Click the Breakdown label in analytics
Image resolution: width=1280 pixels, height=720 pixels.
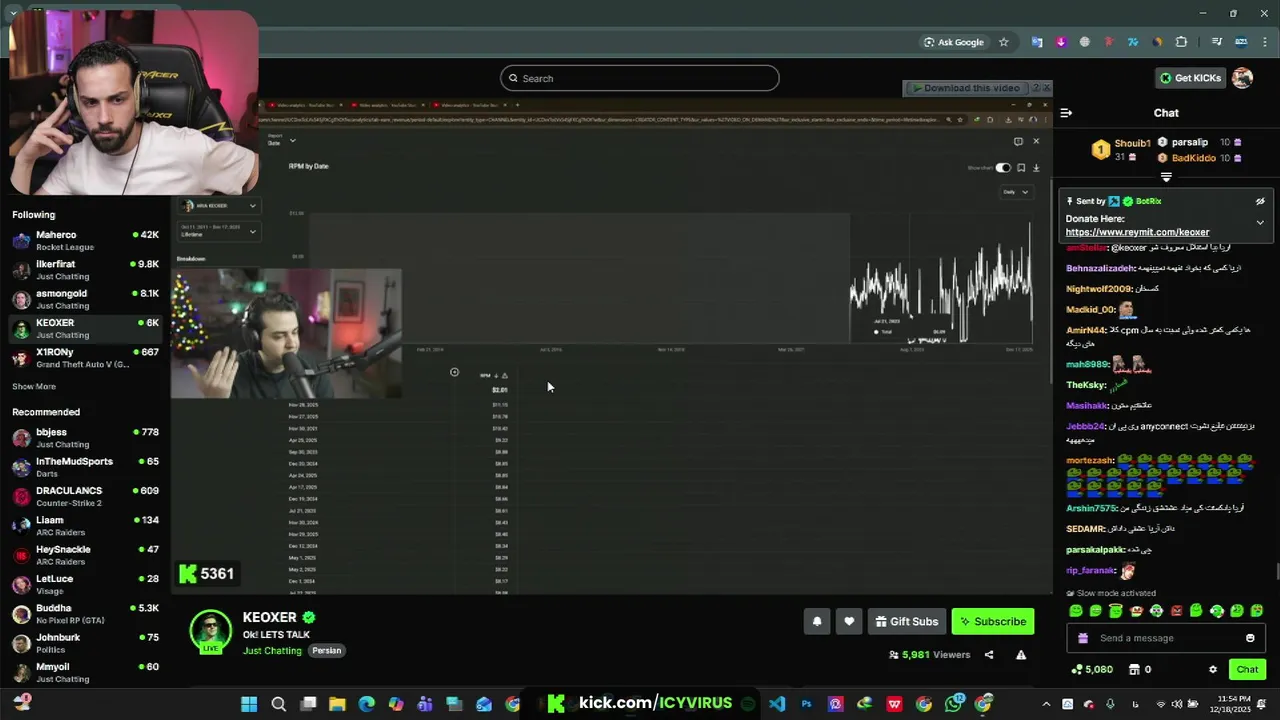click(191, 259)
